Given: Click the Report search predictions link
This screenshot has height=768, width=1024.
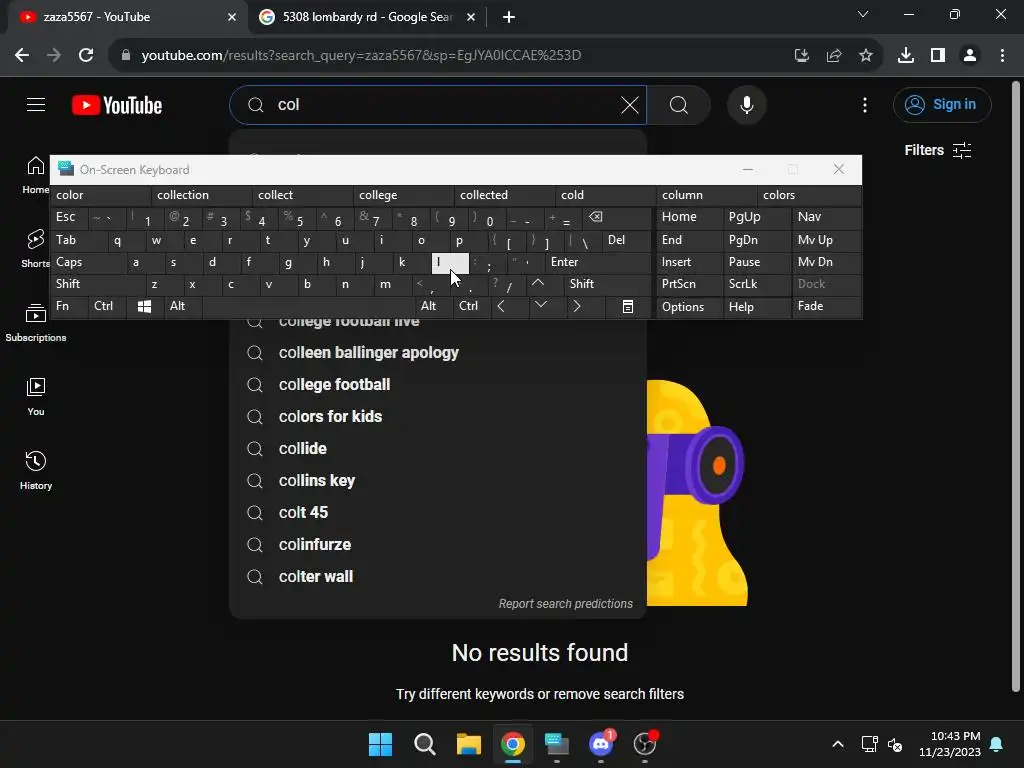Looking at the screenshot, I should (566, 604).
